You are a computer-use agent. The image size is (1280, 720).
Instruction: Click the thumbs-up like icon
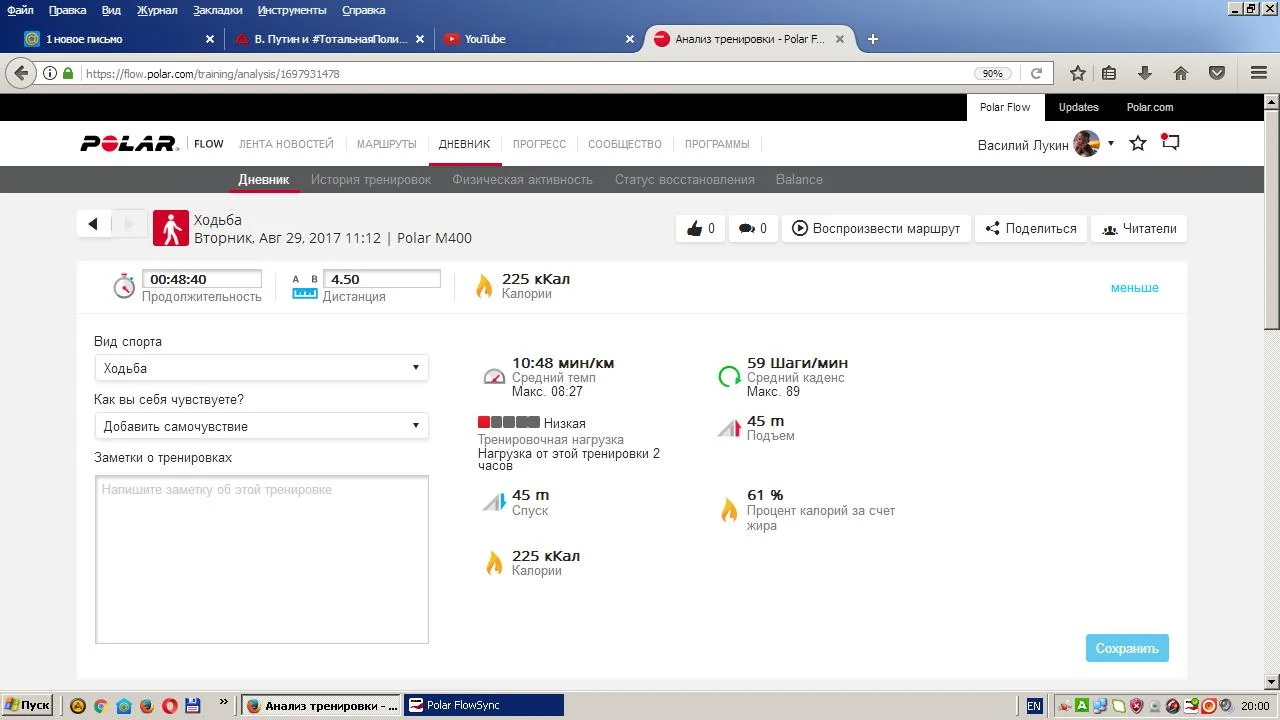(x=695, y=229)
